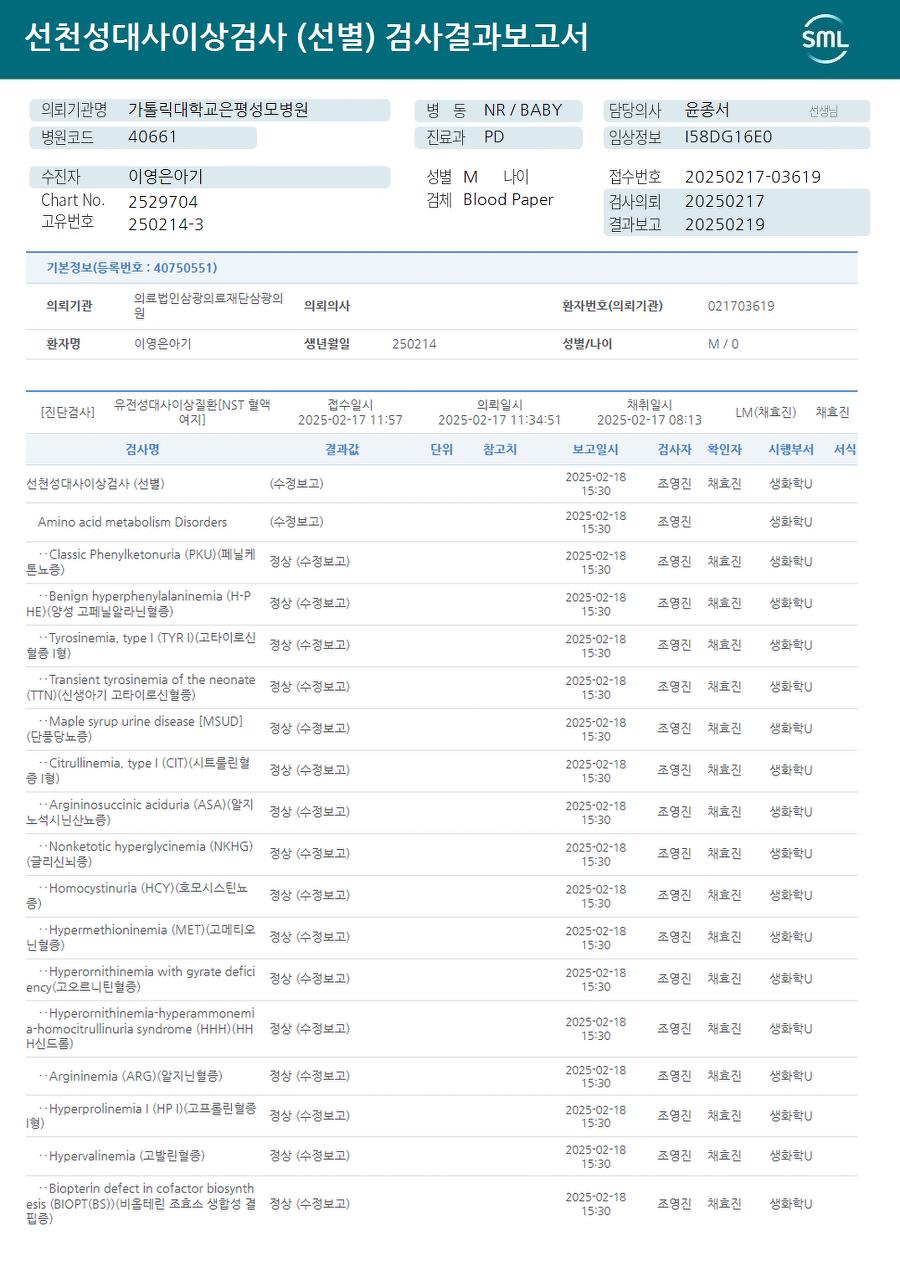Click the 시행부서 column header
The height and width of the screenshot is (1271, 900).
[x=791, y=450]
